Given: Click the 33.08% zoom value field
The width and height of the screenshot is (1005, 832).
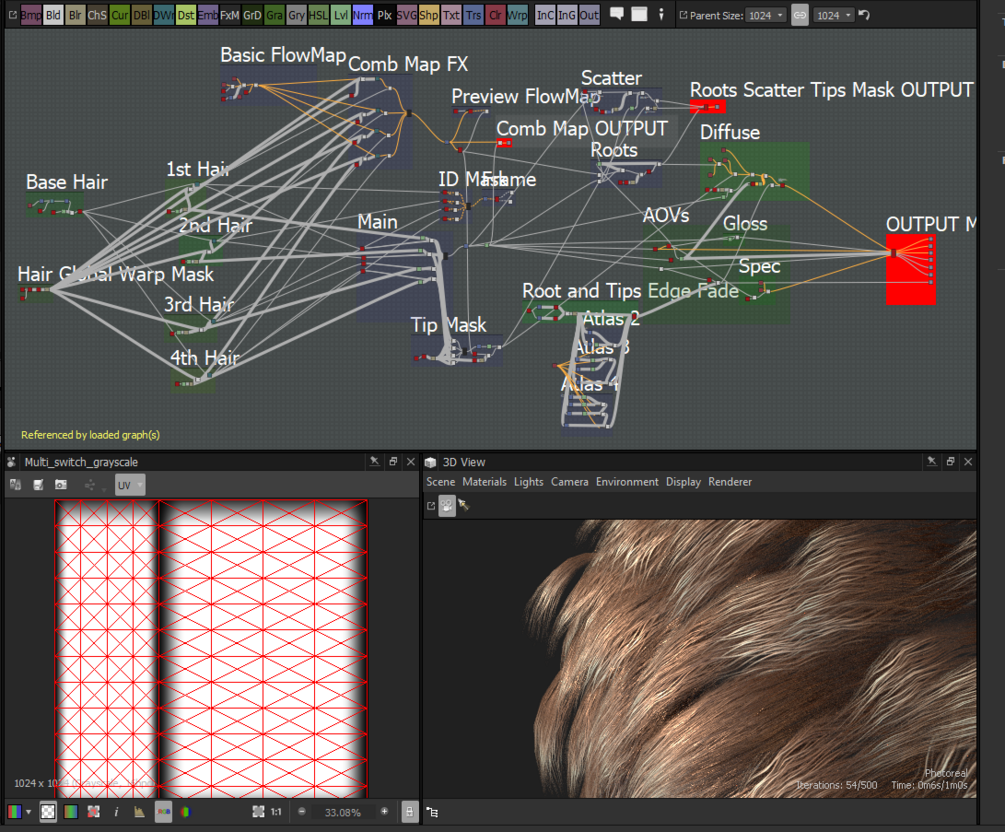Looking at the screenshot, I should point(343,812).
